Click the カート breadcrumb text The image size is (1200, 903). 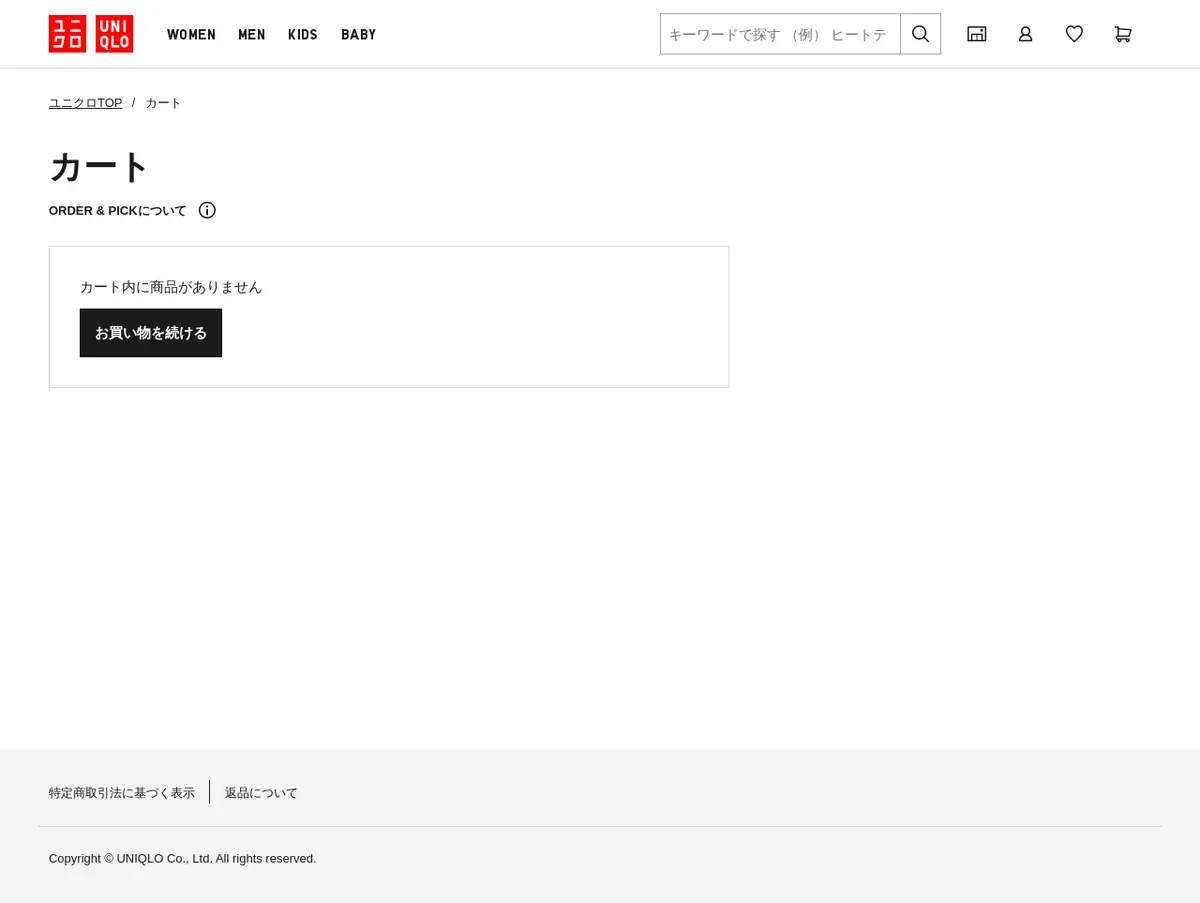coord(163,103)
